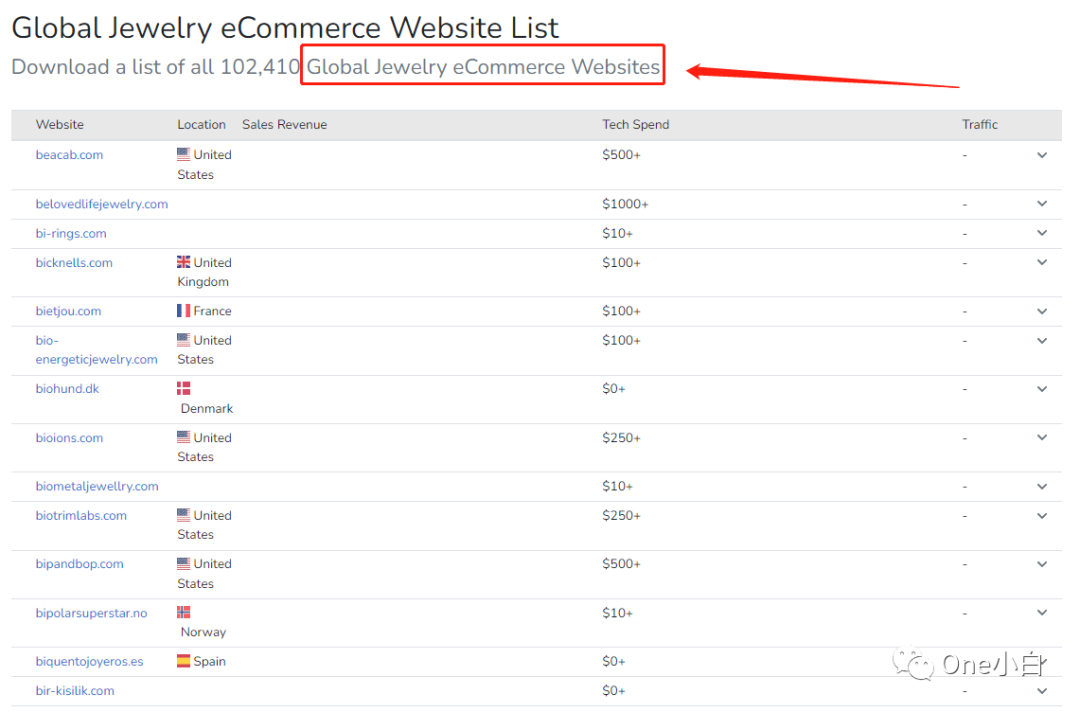The image size is (1080, 712).
Task: Expand the bietjou.com row chevron
Action: [1042, 311]
